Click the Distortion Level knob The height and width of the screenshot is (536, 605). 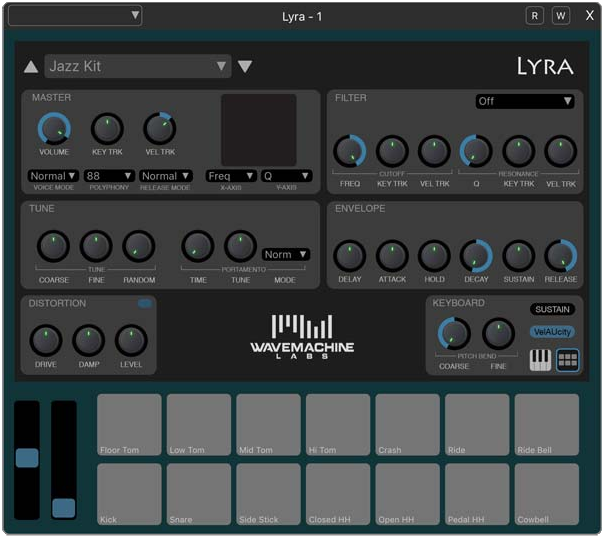[x=131, y=340]
